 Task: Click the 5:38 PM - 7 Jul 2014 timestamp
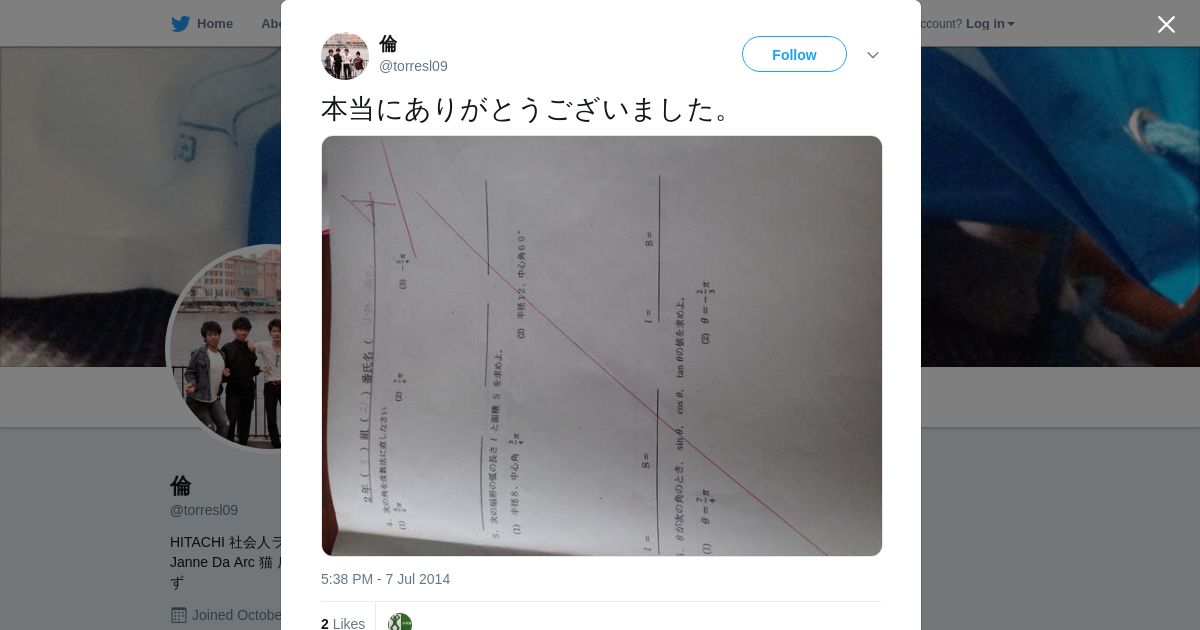pyautogui.click(x=385, y=579)
